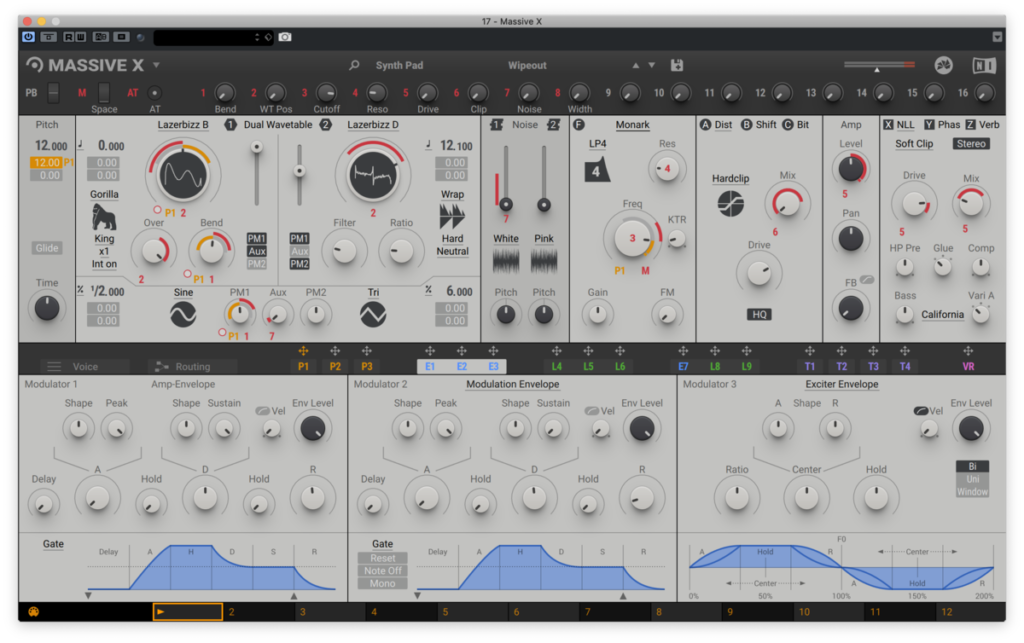The image size is (1024, 643).
Task: Open the Exciter Envelope type menu
Action: point(841,384)
